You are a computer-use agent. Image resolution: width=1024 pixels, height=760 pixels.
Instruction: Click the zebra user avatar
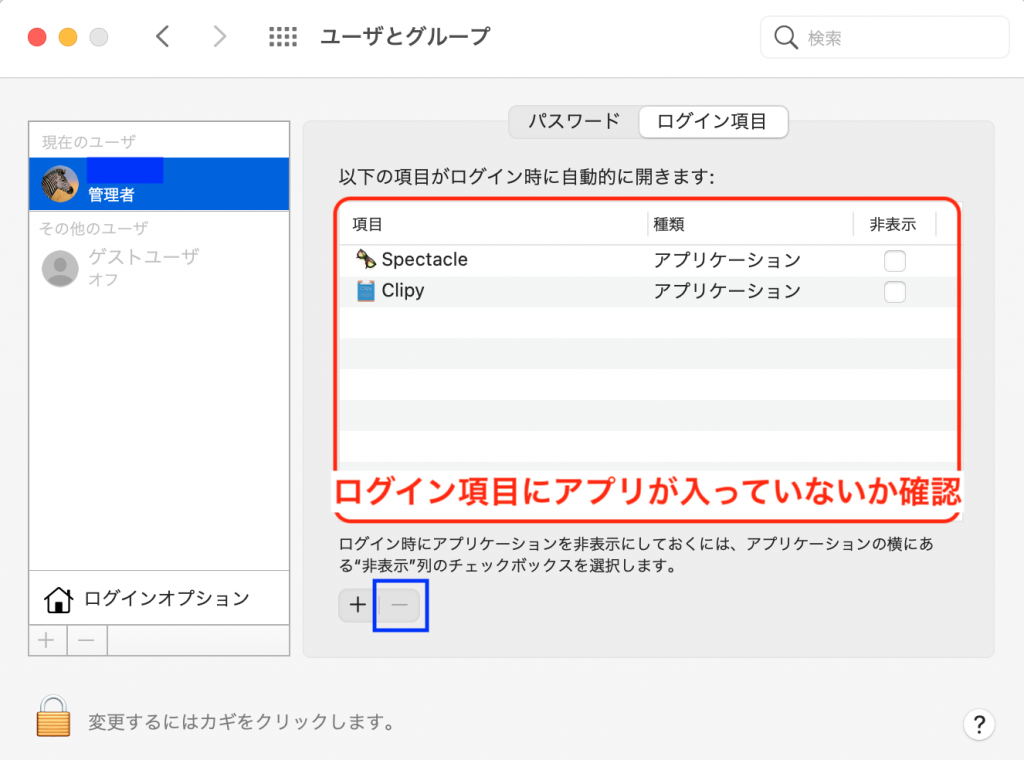click(60, 184)
